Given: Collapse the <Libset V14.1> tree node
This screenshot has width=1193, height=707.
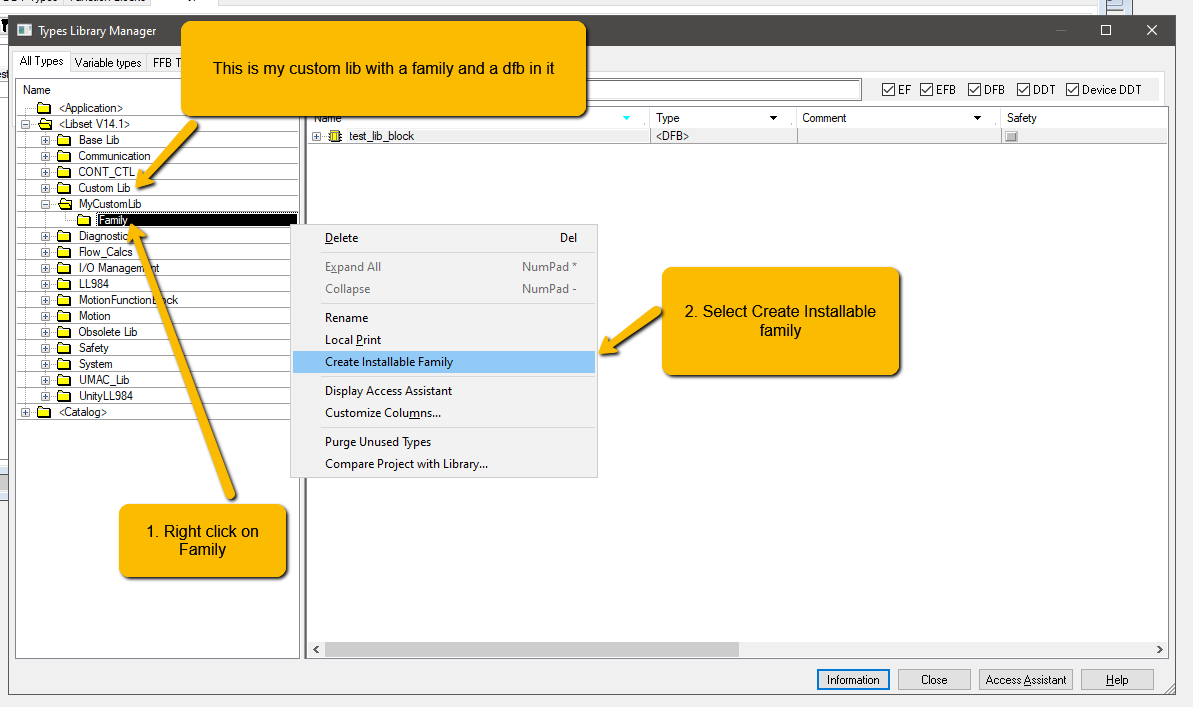Looking at the screenshot, I should pyautogui.click(x=25, y=124).
